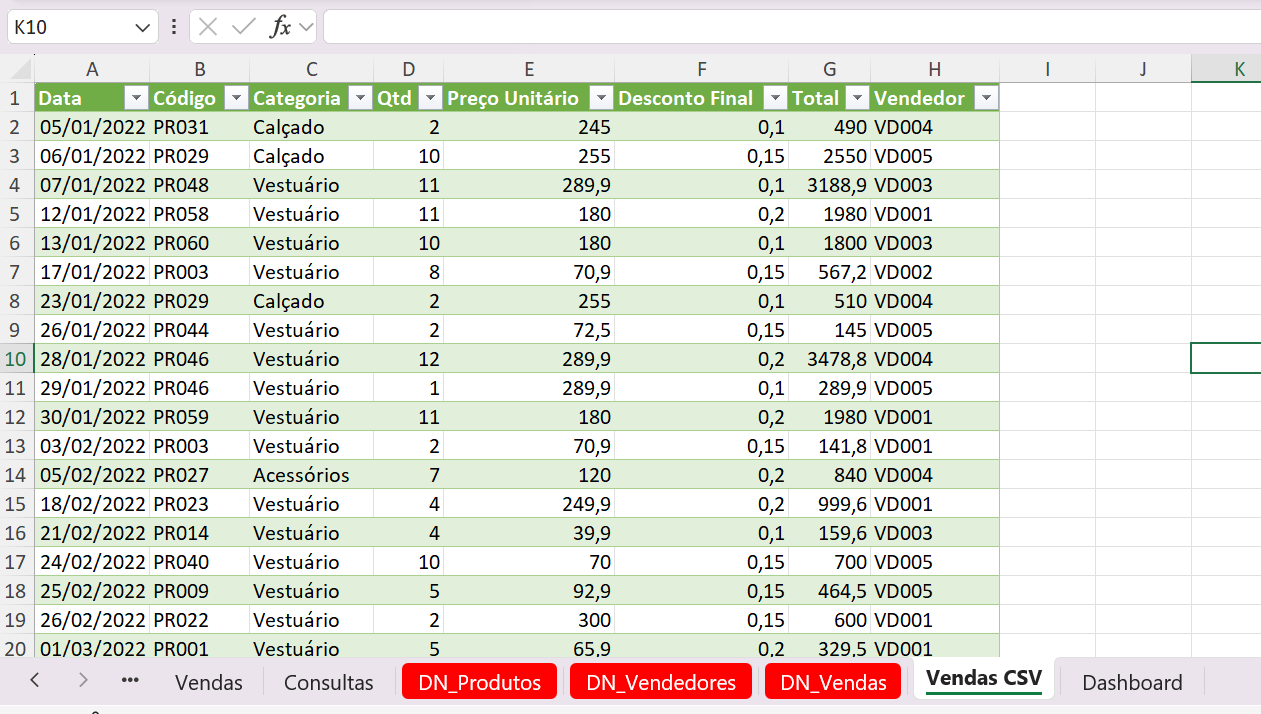Click date cell 30/01/2022
Viewport: 1261px width, 714px height.
[x=92, y=417]
